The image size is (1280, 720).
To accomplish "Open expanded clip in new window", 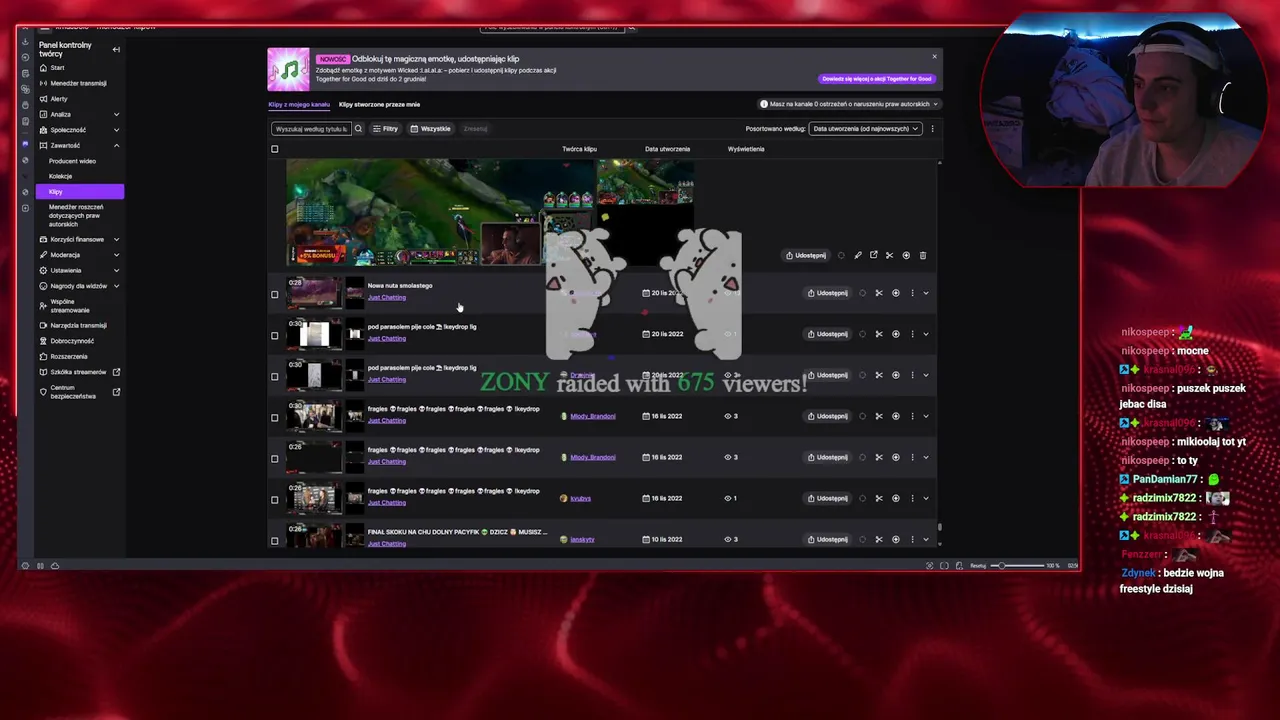I will [873, 255].
